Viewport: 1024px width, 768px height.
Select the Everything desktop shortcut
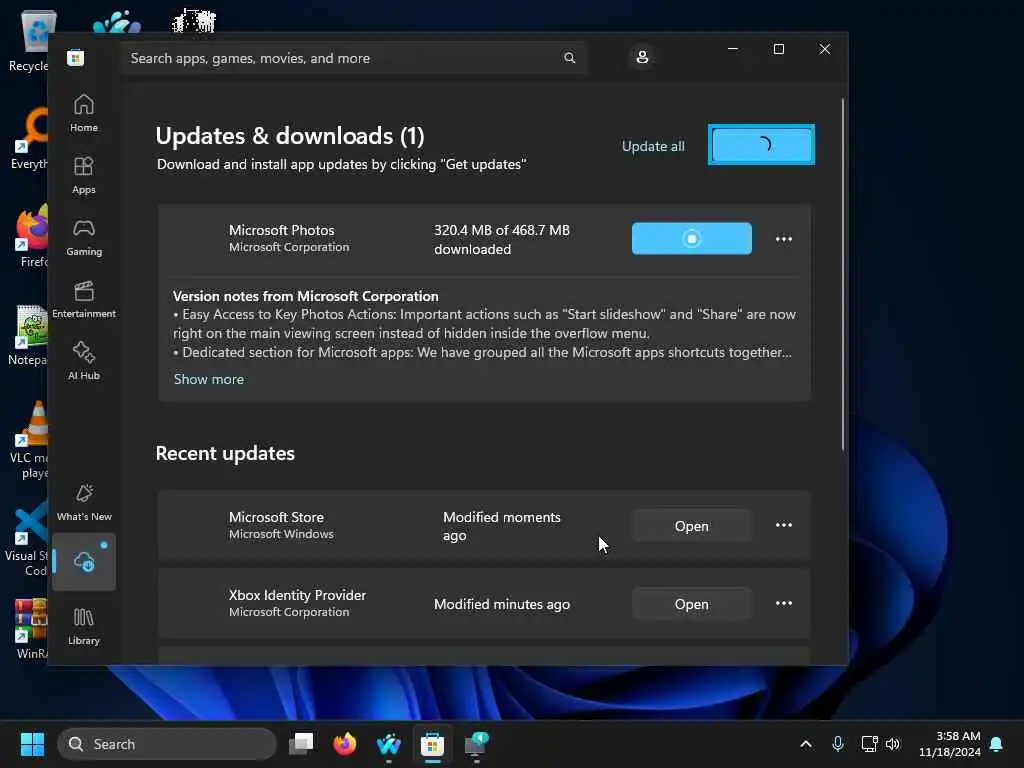(x=29, y=138)
